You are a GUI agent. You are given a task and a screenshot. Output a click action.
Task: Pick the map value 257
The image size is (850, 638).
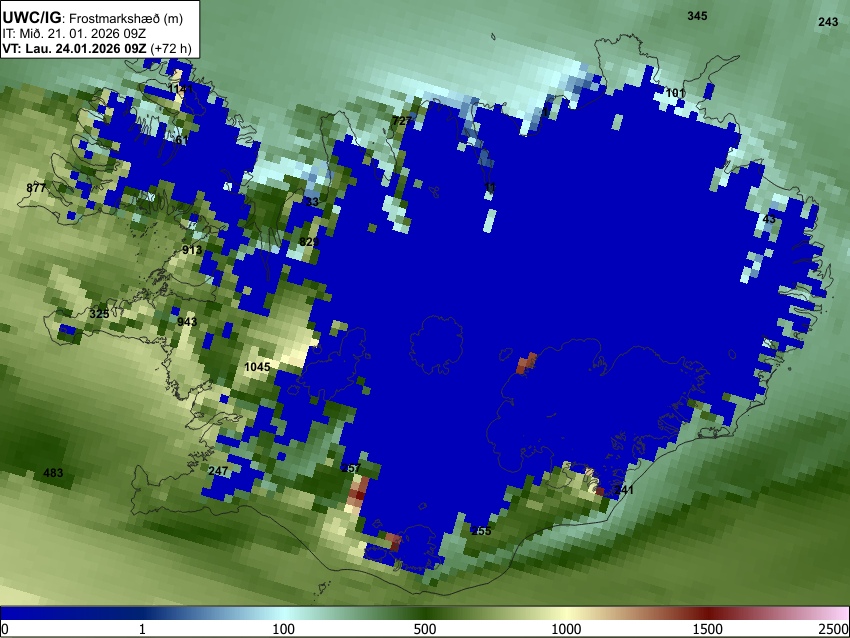point(351,469)
